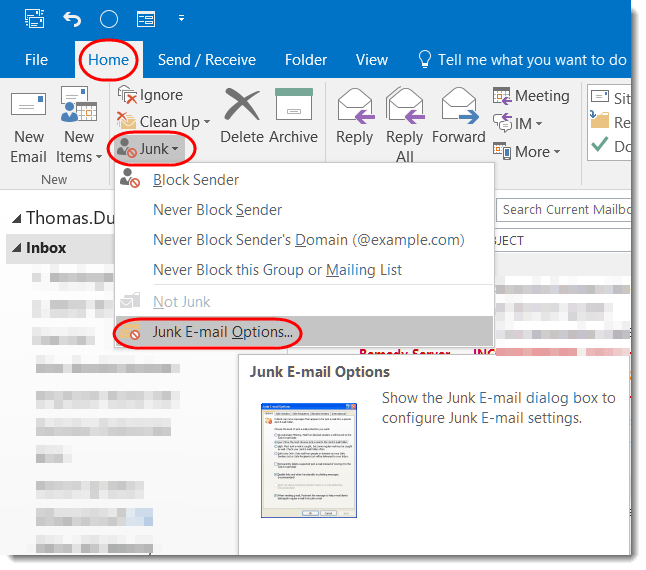Click the green checkmark quick step icon

tap(599, 144)
